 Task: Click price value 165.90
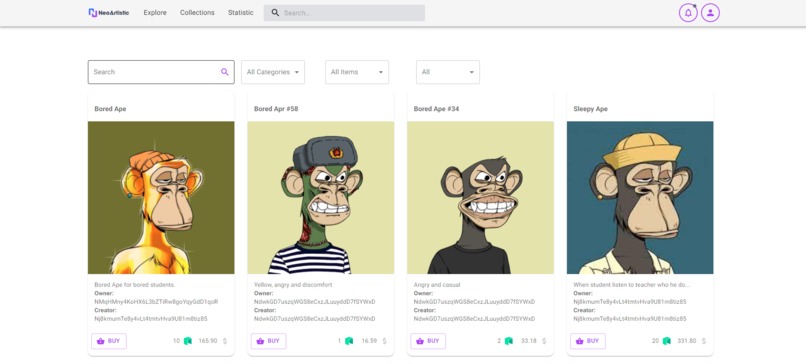pos(208,341)
